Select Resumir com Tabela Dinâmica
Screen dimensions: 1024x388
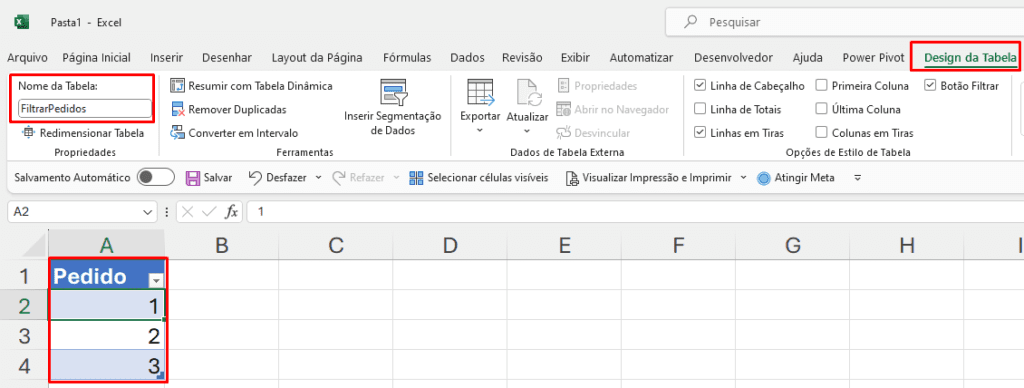[251, 86]
